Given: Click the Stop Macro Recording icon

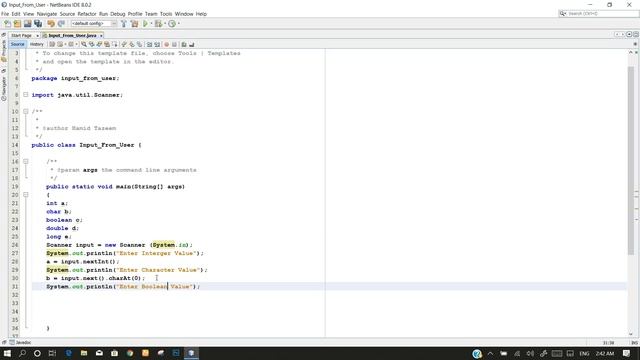Looking at the screenshot, I should pyautogui.click(x=174, y=44).
